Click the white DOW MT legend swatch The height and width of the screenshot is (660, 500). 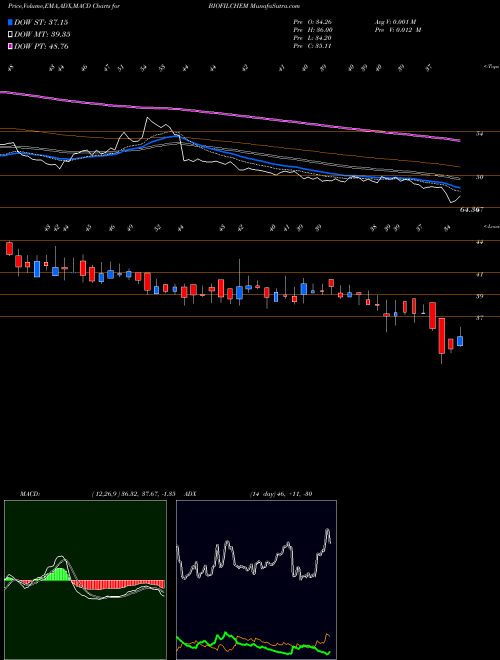(11, 35)
